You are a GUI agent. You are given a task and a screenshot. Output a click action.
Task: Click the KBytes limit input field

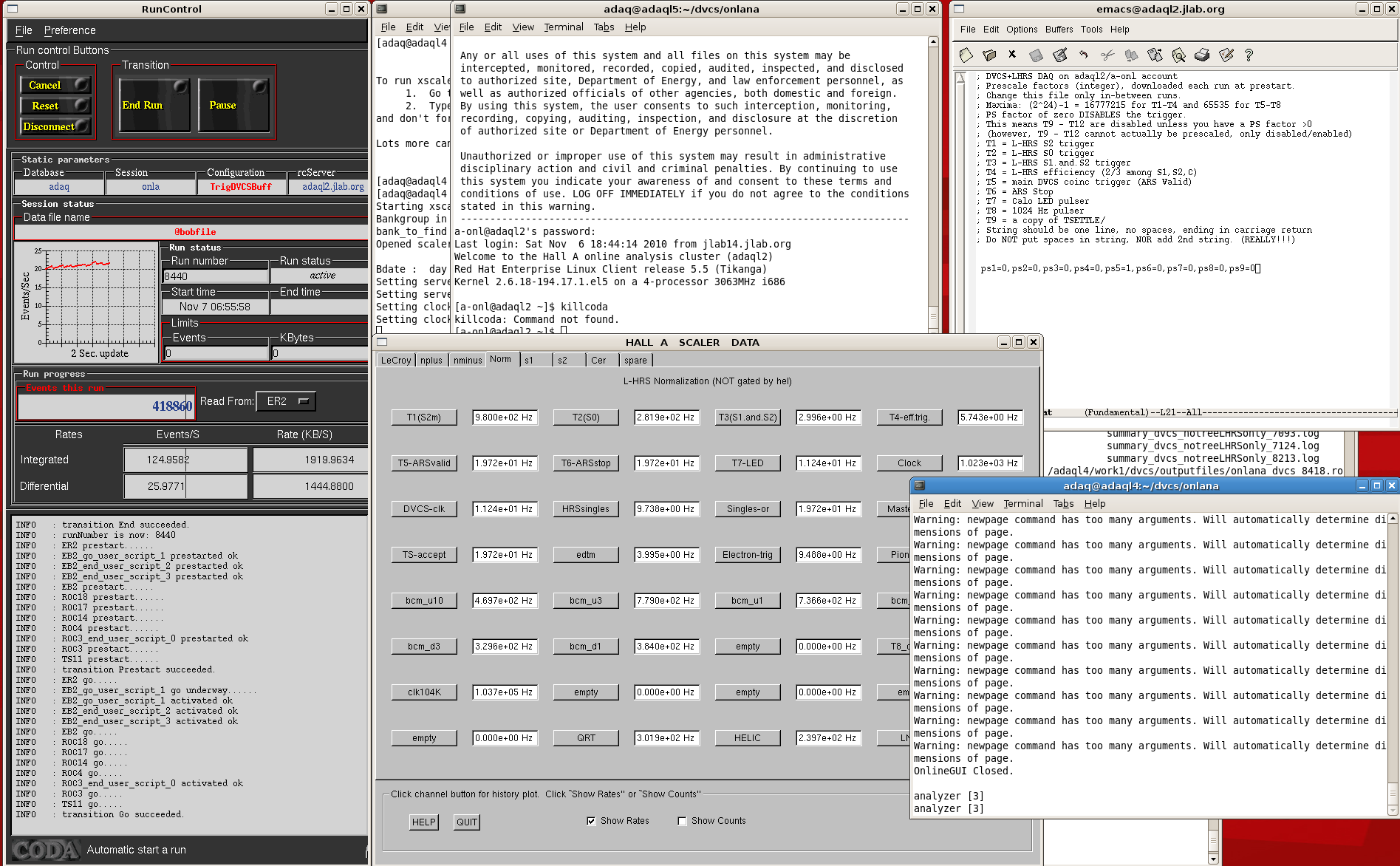(320, 353)
